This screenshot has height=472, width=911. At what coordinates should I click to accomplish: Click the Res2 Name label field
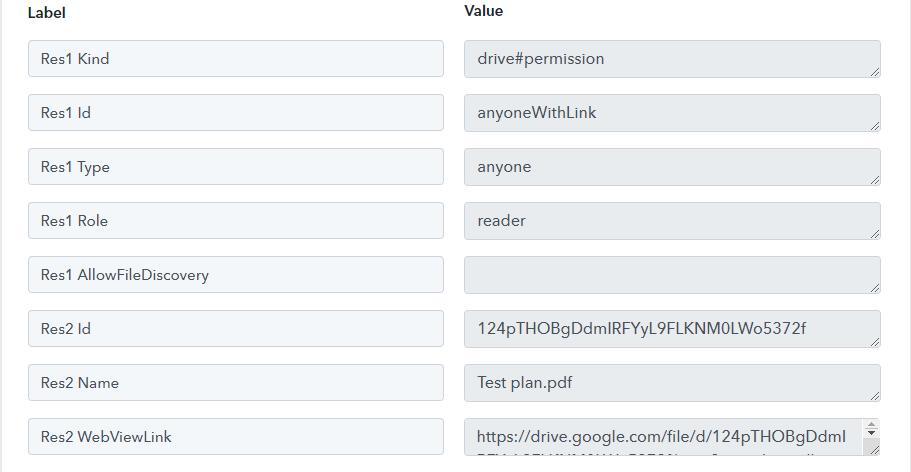click(236, 383)
